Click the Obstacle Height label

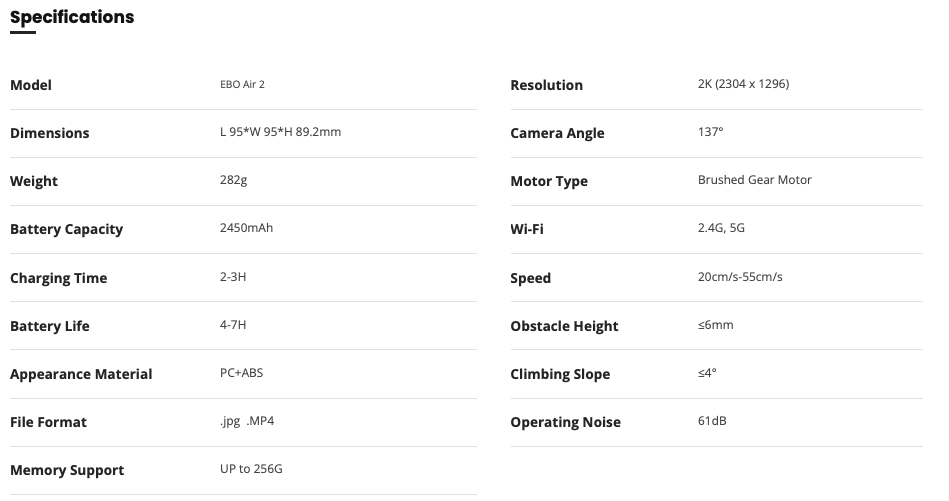coord(564,326)
